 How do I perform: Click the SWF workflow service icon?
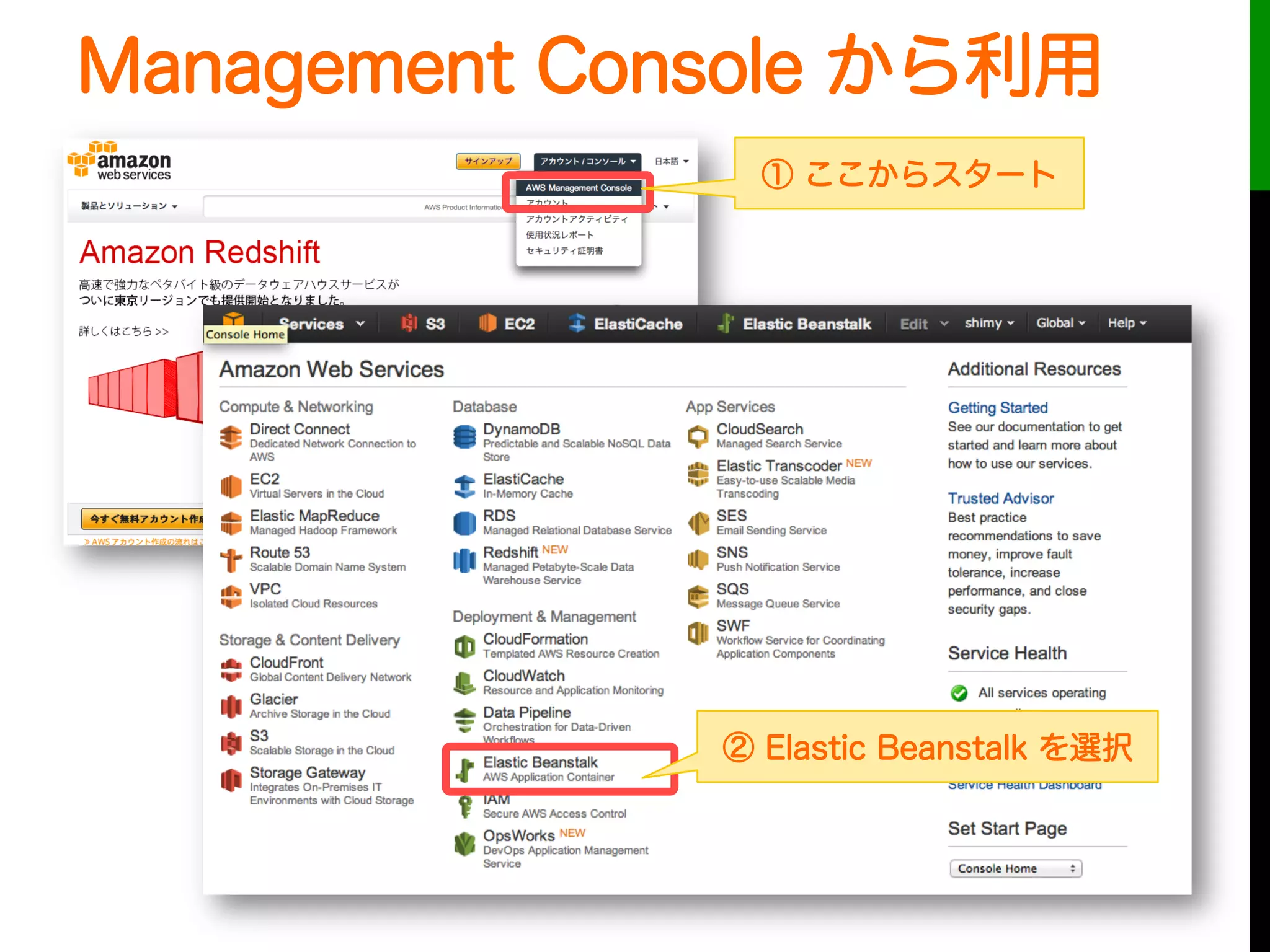[x=698, y=633]
